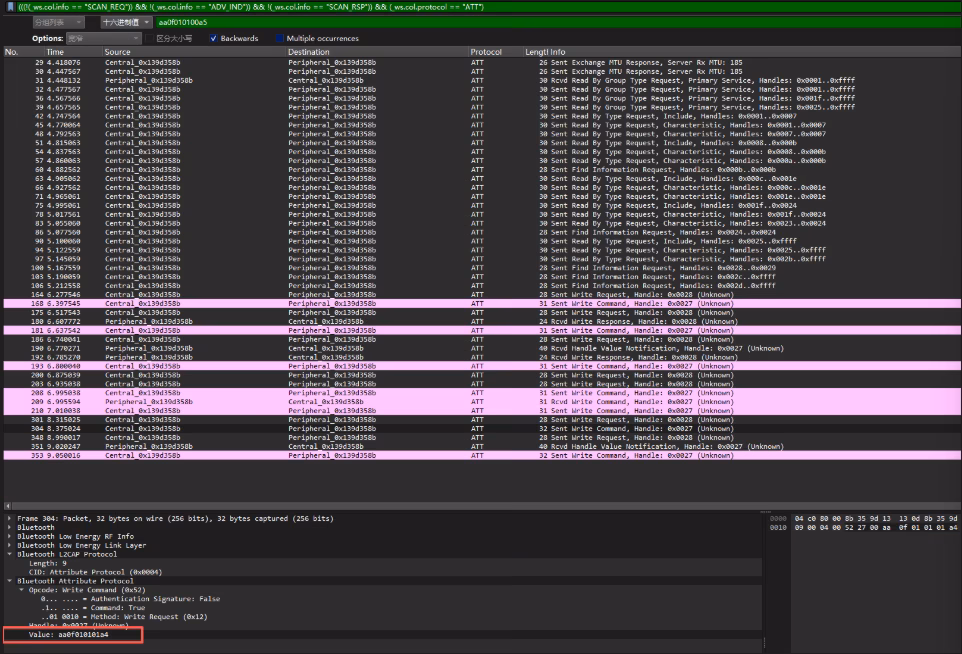Collapse the Bluetooth L2CAP Protocol node
Screen dimensions: 962x654
click(x=9, y=554)
